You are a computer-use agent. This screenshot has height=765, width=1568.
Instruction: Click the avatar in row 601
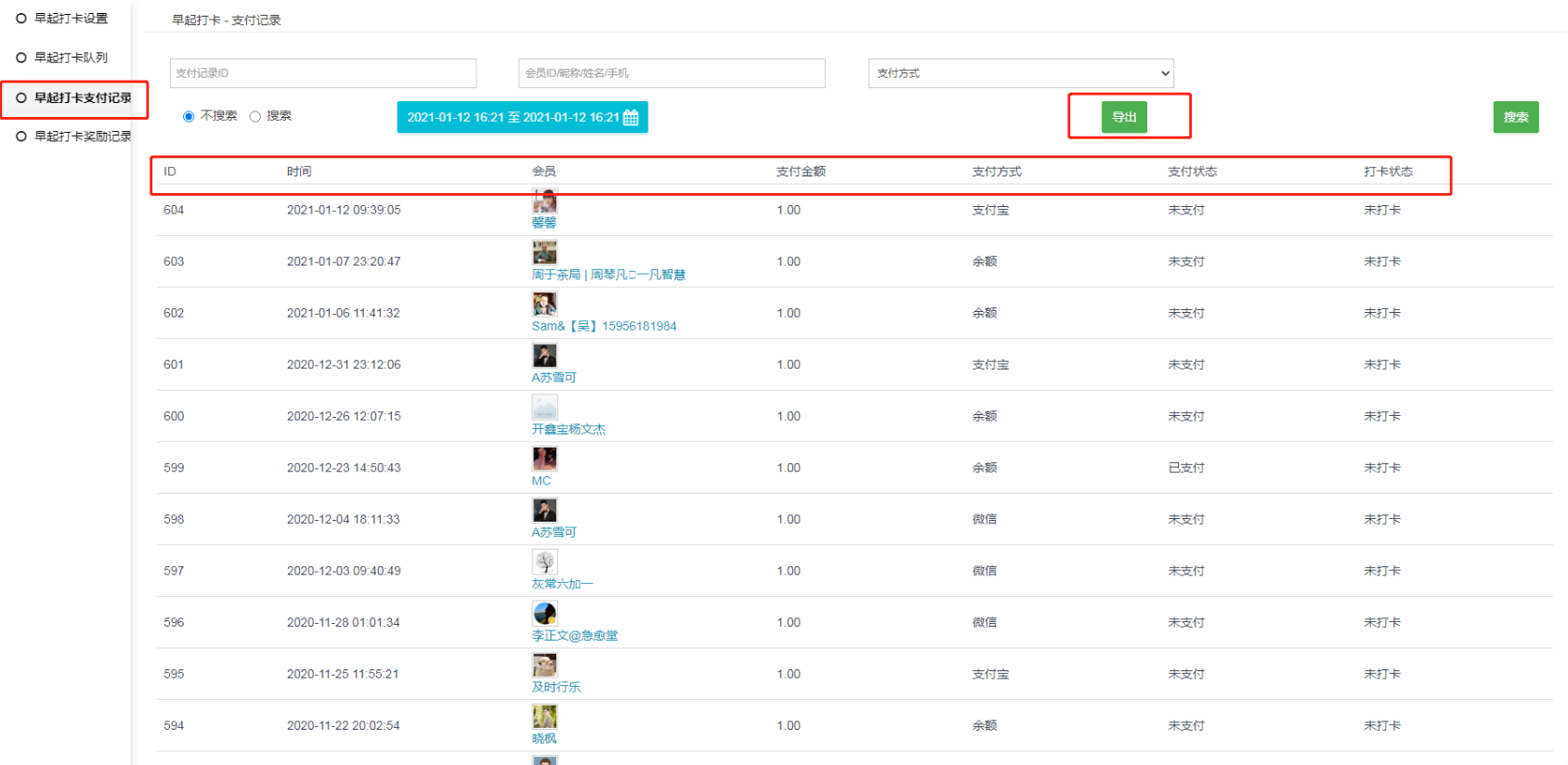point(544,356)
